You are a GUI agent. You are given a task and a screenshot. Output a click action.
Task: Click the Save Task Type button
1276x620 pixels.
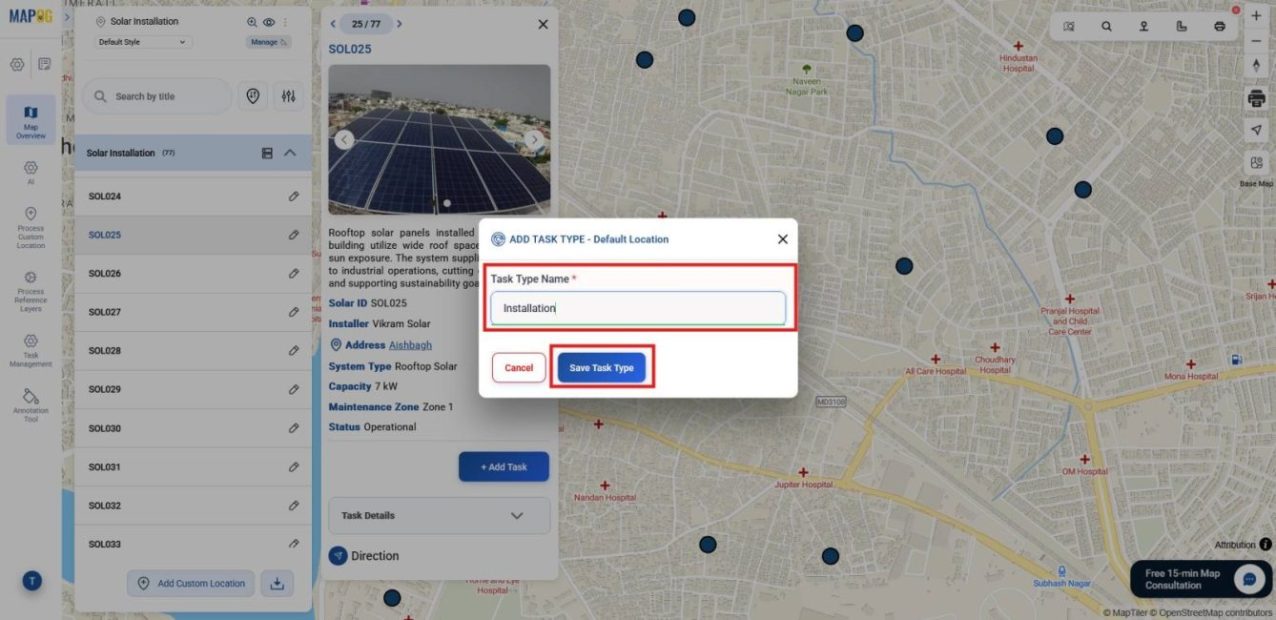coord(601,368)
